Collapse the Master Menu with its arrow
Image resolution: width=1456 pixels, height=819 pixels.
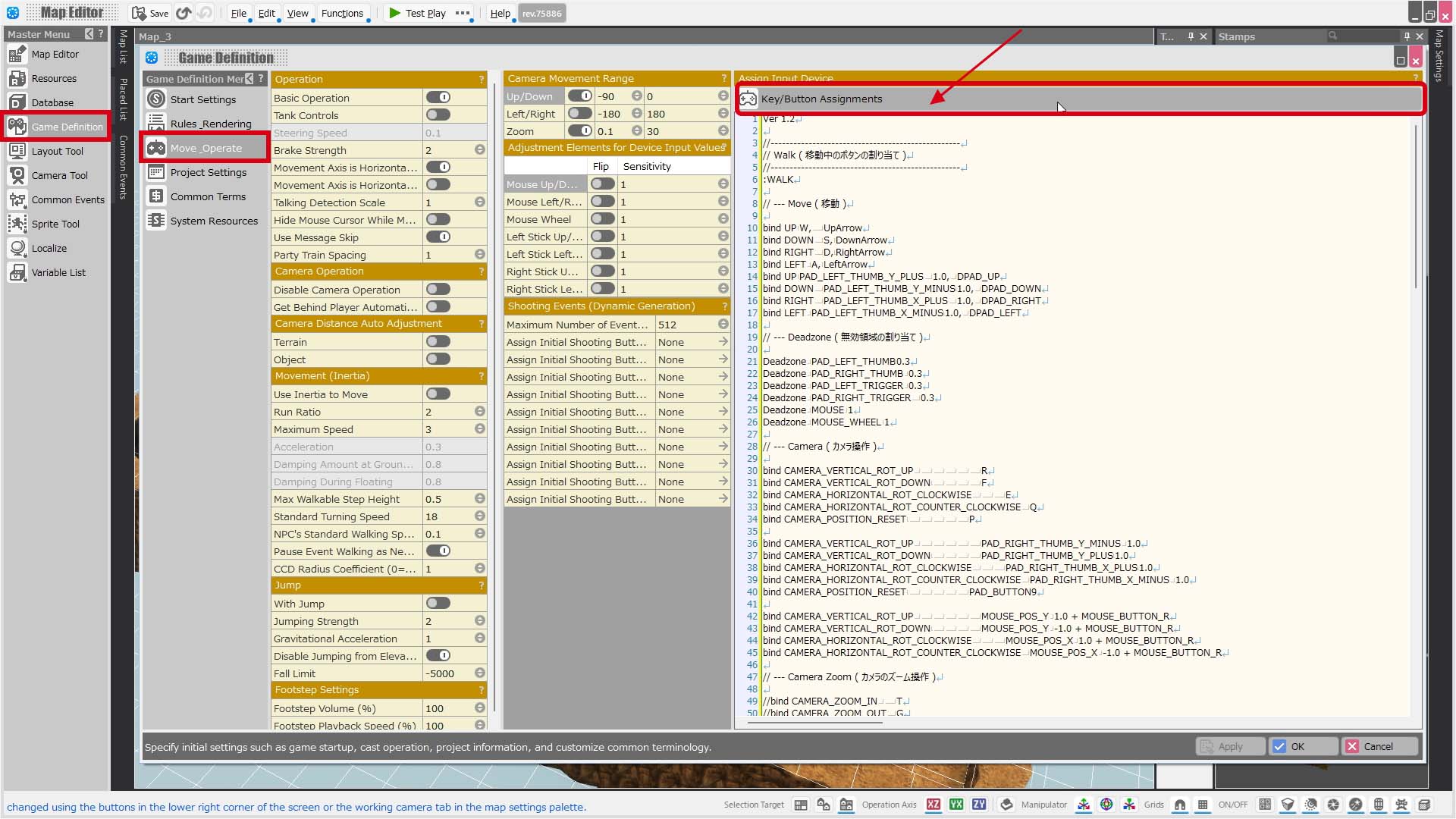[x=89, y=34]
